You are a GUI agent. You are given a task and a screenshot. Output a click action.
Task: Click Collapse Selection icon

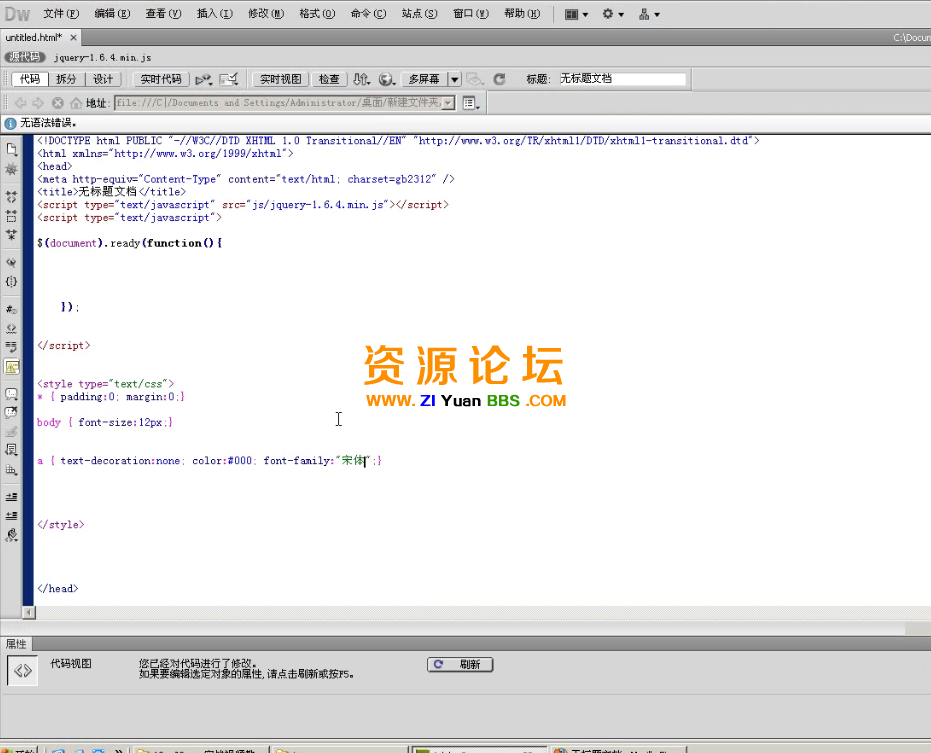point(11,216)
